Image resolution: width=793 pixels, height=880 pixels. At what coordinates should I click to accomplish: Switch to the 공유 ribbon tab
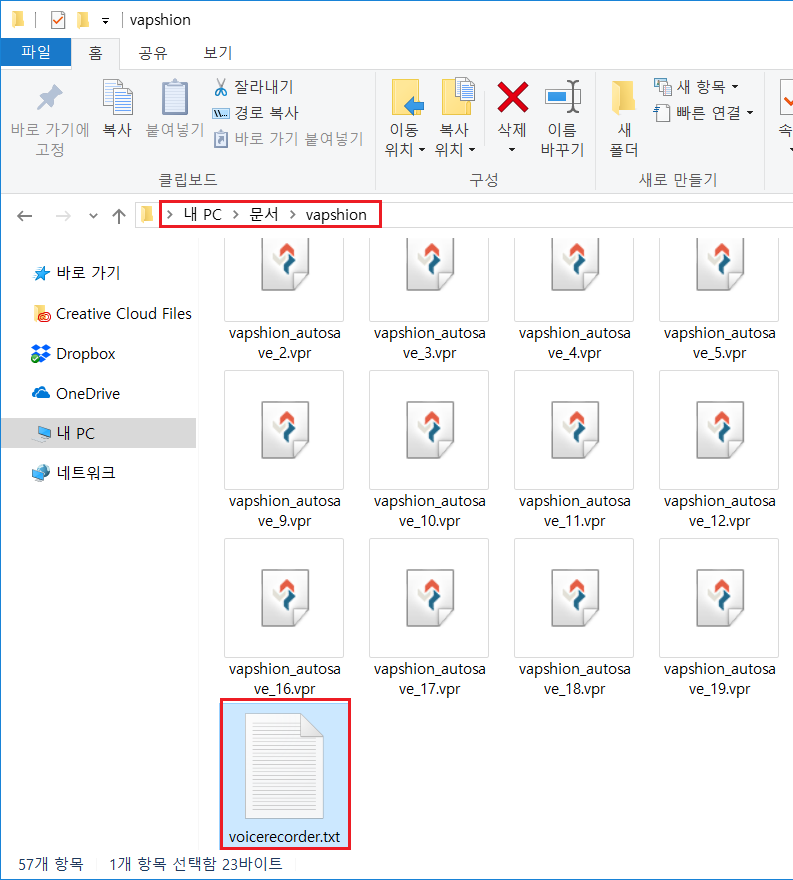(153, 53)
